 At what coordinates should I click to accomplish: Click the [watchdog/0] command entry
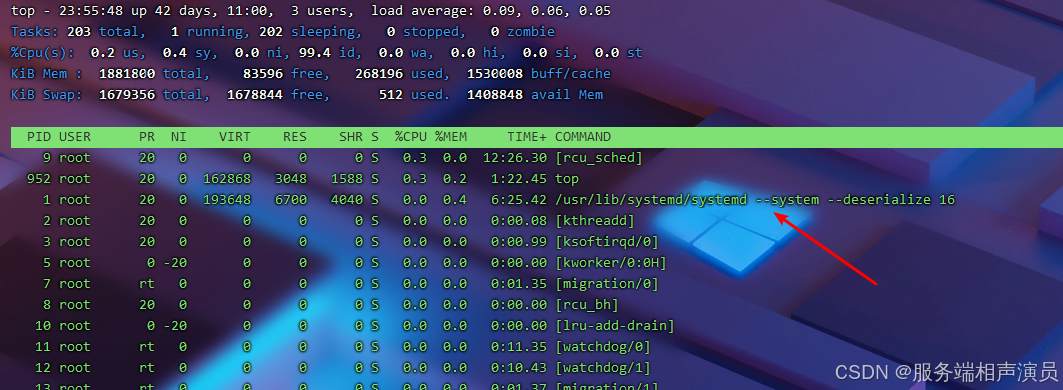pos(603,347)
